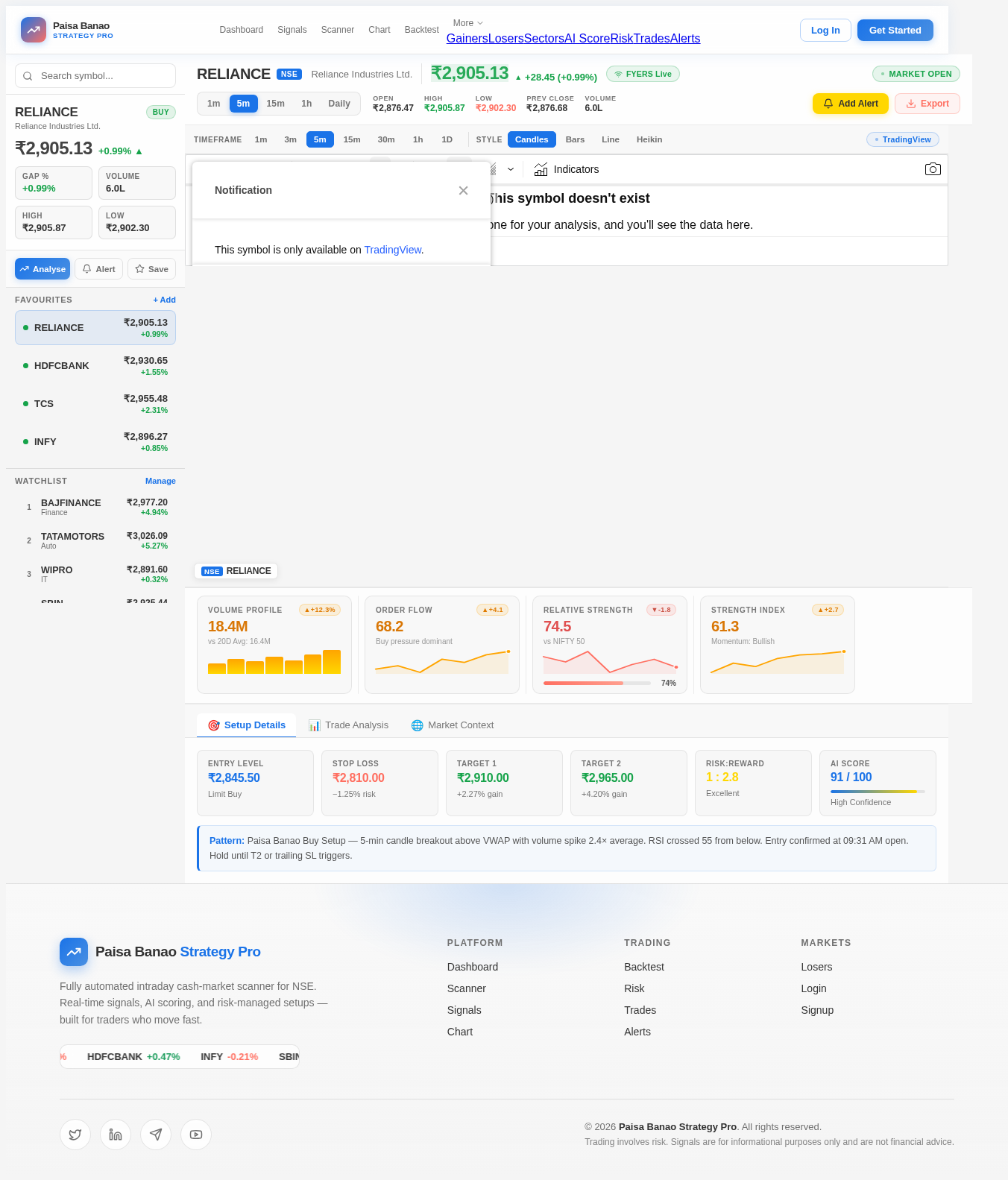Close the Notification popup
This screenshot has height=1180, width=1008.
(x=463, y=191)
